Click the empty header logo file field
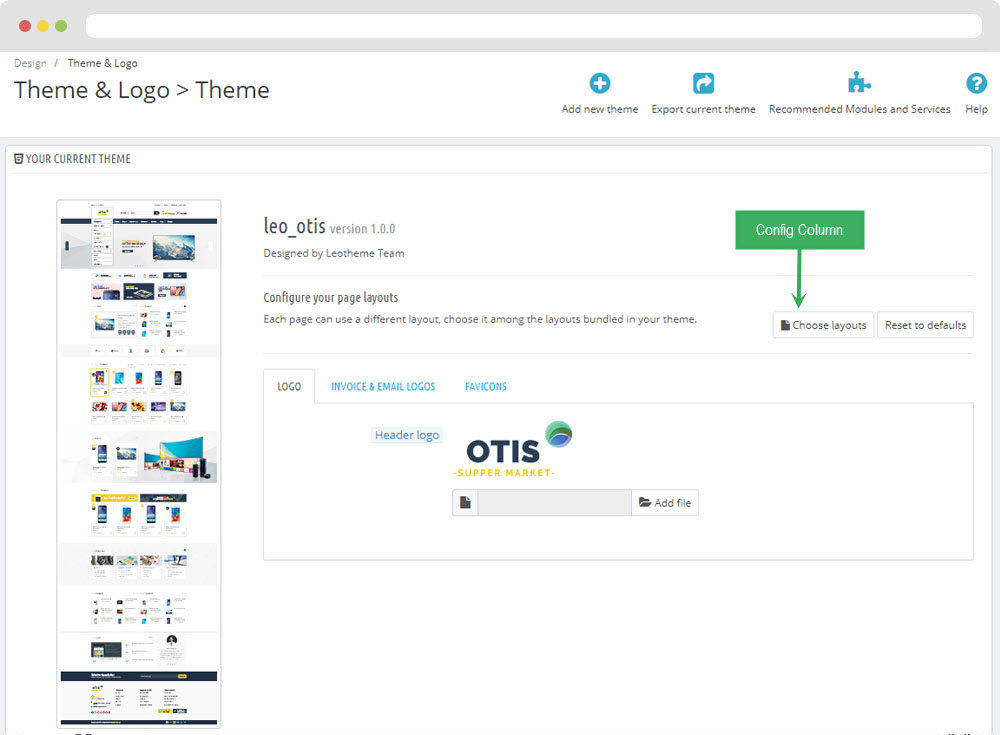 (x=554, y=503)
